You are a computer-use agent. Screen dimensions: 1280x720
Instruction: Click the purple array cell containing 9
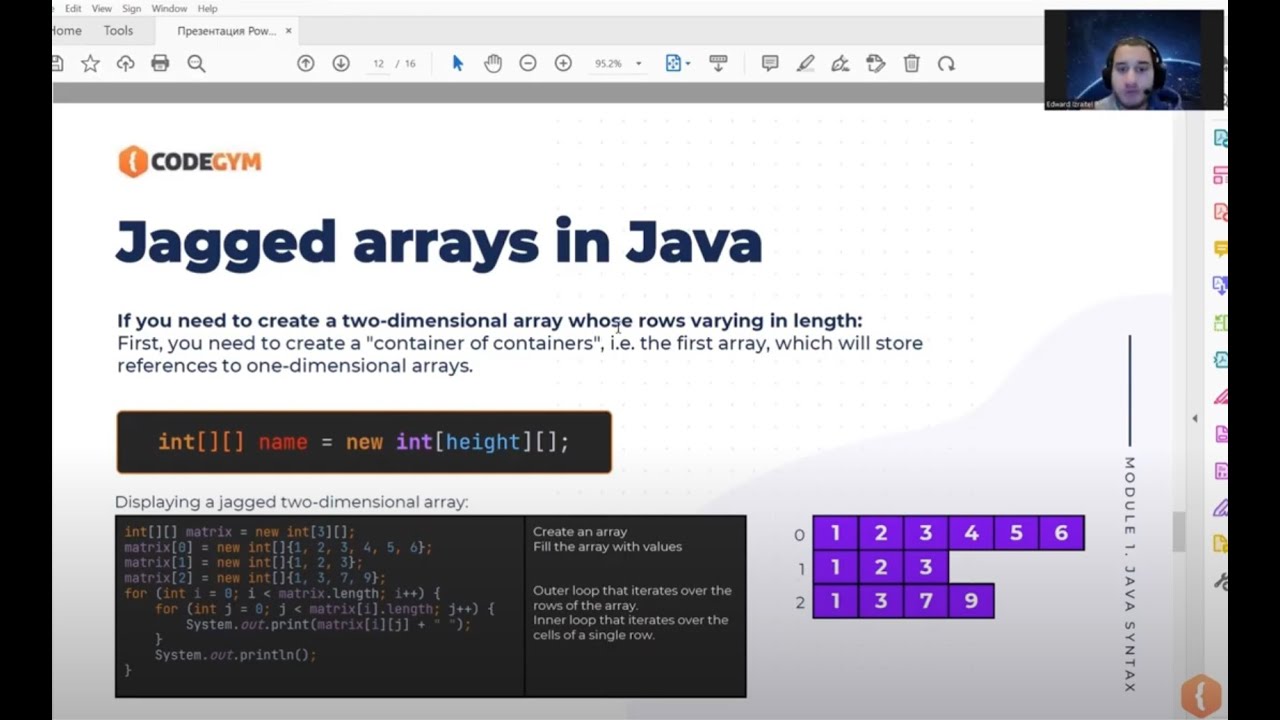[971, 601]
